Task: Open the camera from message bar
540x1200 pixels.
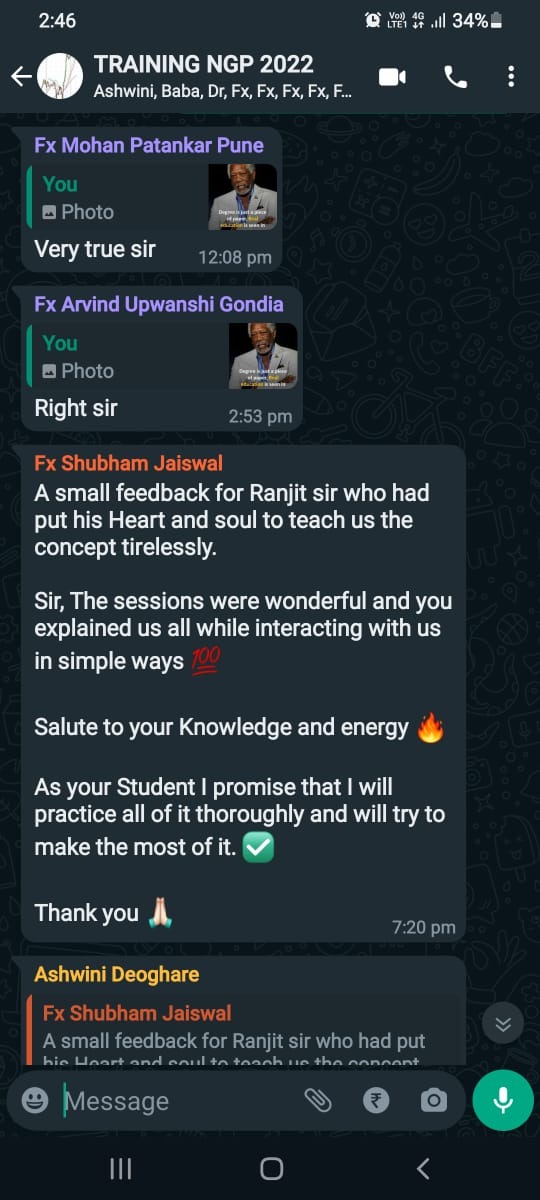Action: point(433,1101)
